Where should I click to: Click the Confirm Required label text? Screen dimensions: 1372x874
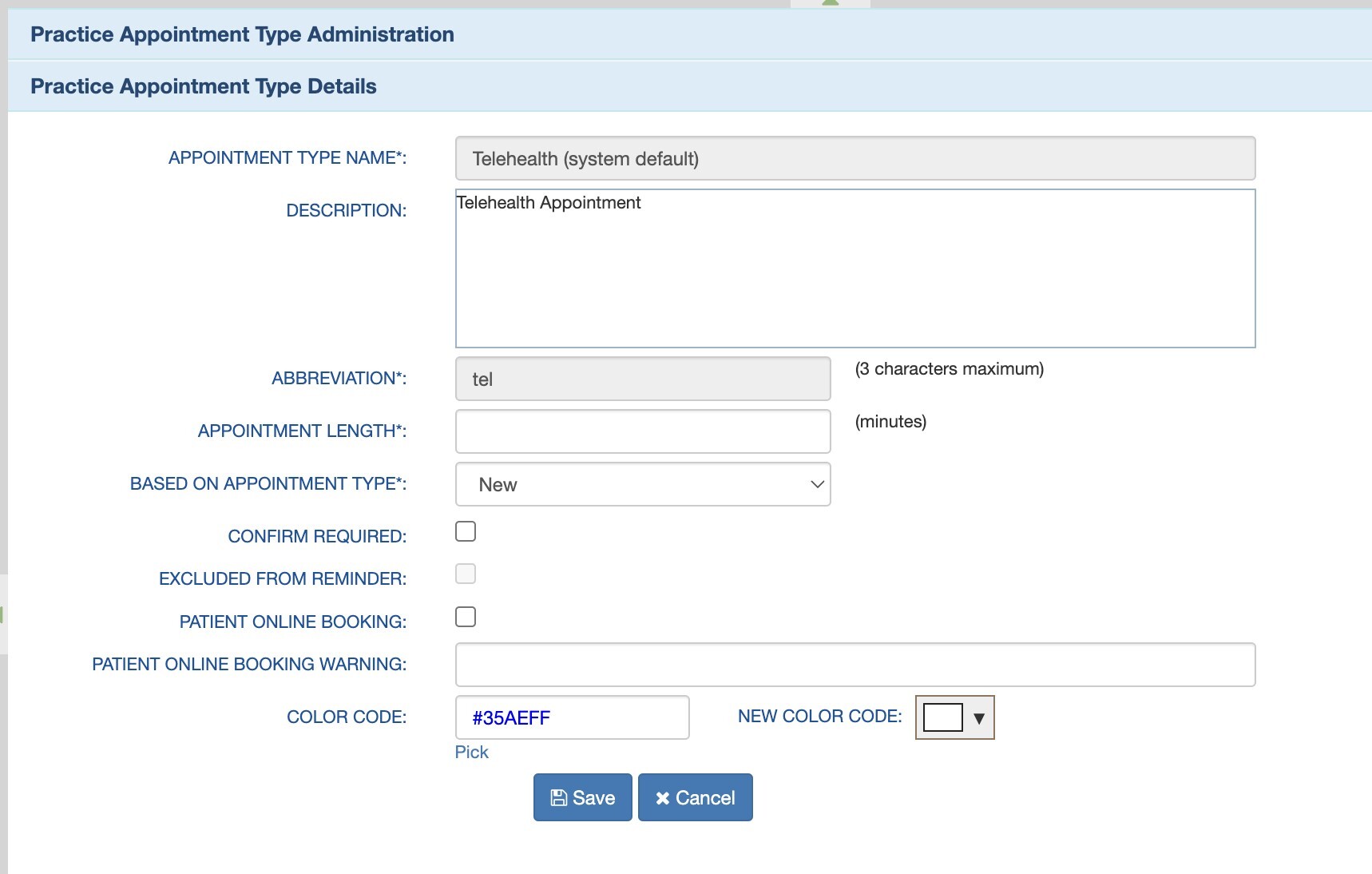click(317, 536)
